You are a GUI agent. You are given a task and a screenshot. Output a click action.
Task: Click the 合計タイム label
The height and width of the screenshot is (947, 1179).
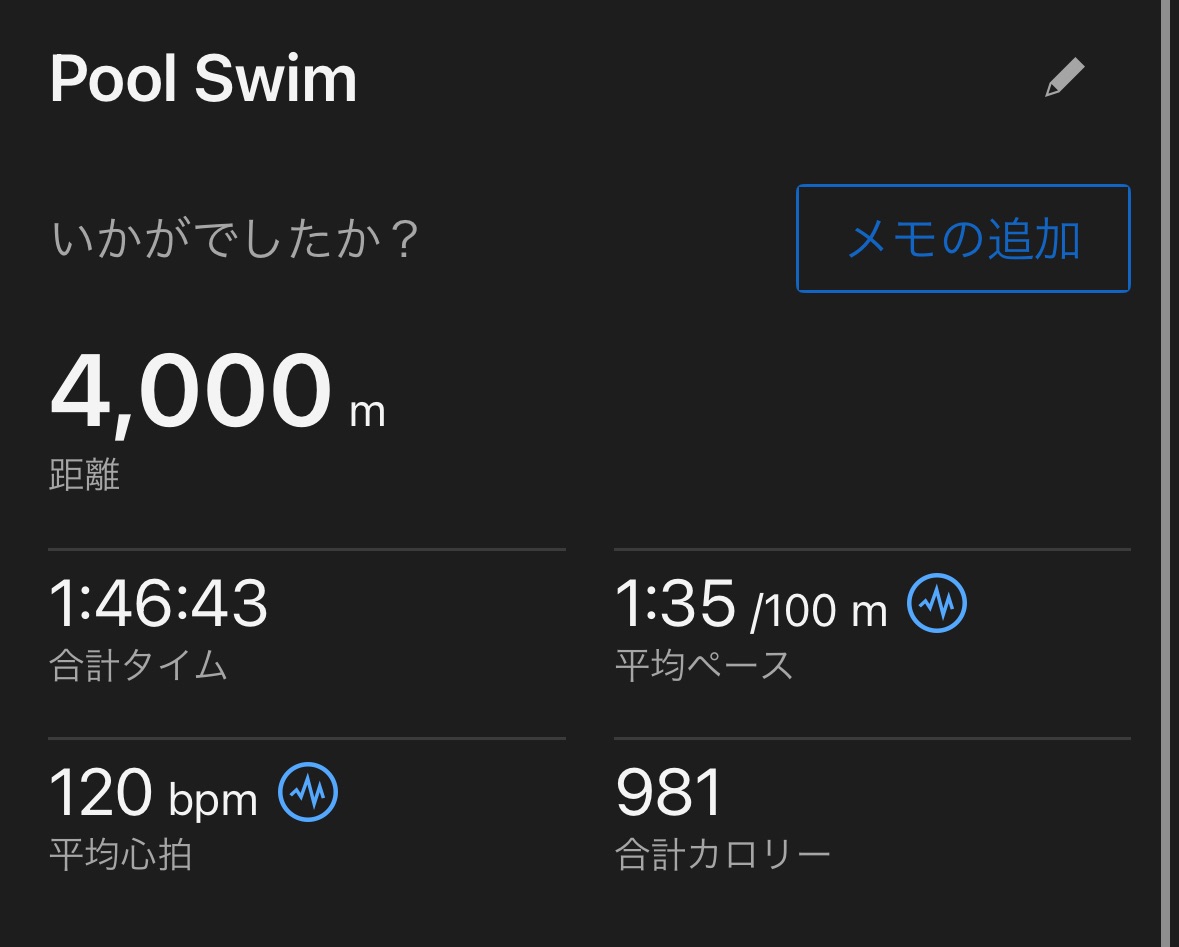click(138, 665)
